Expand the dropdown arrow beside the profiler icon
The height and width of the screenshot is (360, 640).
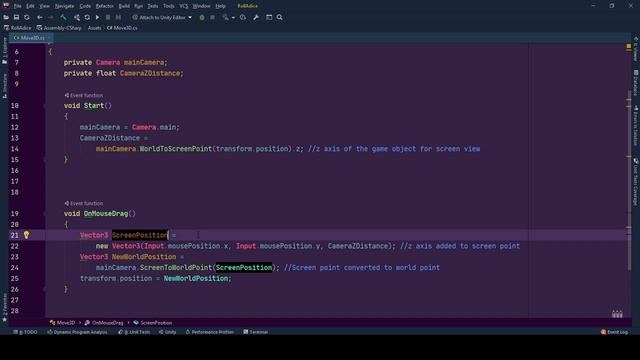233,18
